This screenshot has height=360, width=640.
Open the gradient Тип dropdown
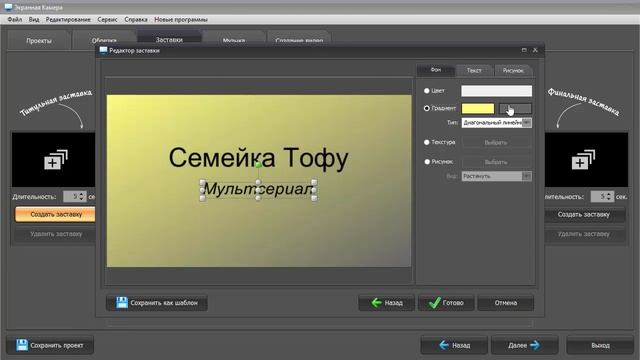click(527, 122)
